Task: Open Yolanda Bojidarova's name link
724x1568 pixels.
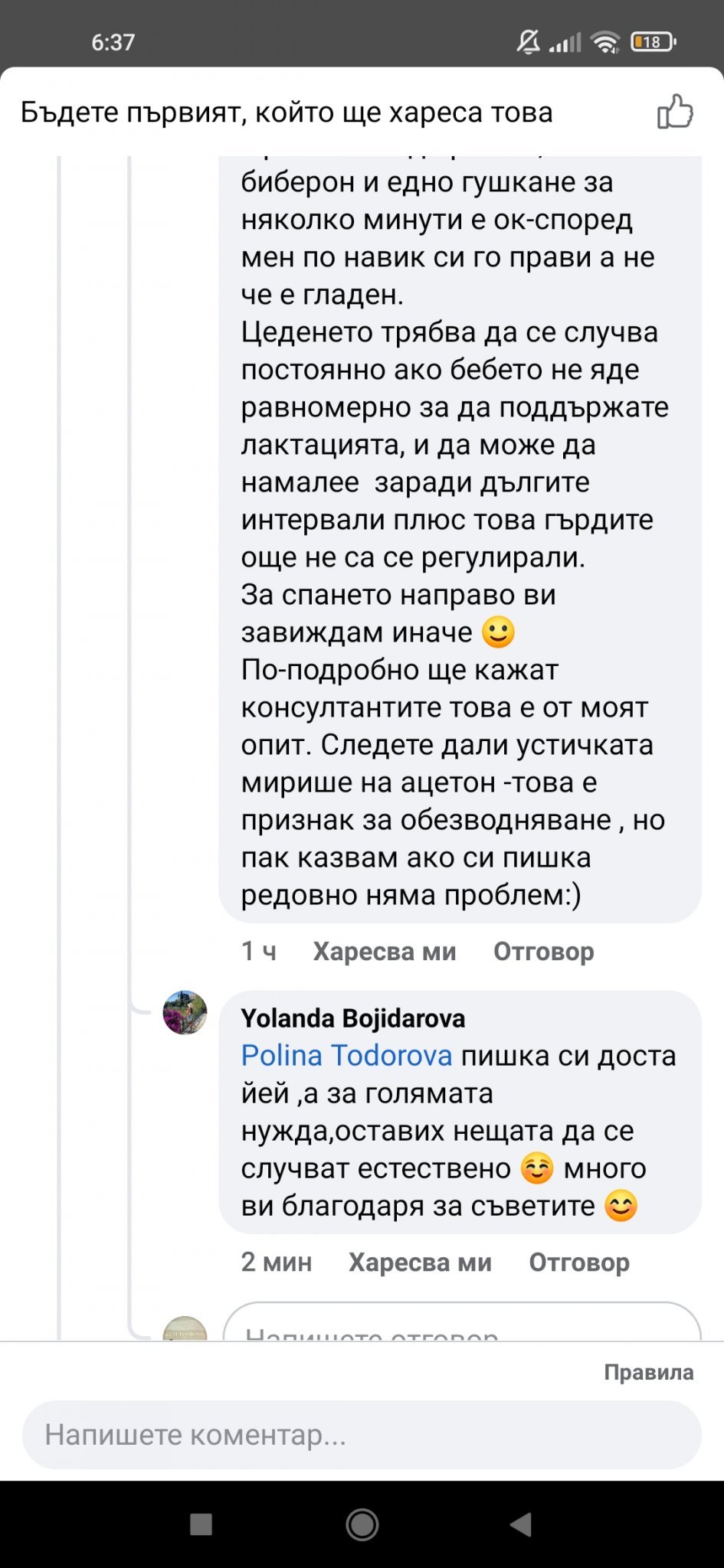Action: (353, 1018)
